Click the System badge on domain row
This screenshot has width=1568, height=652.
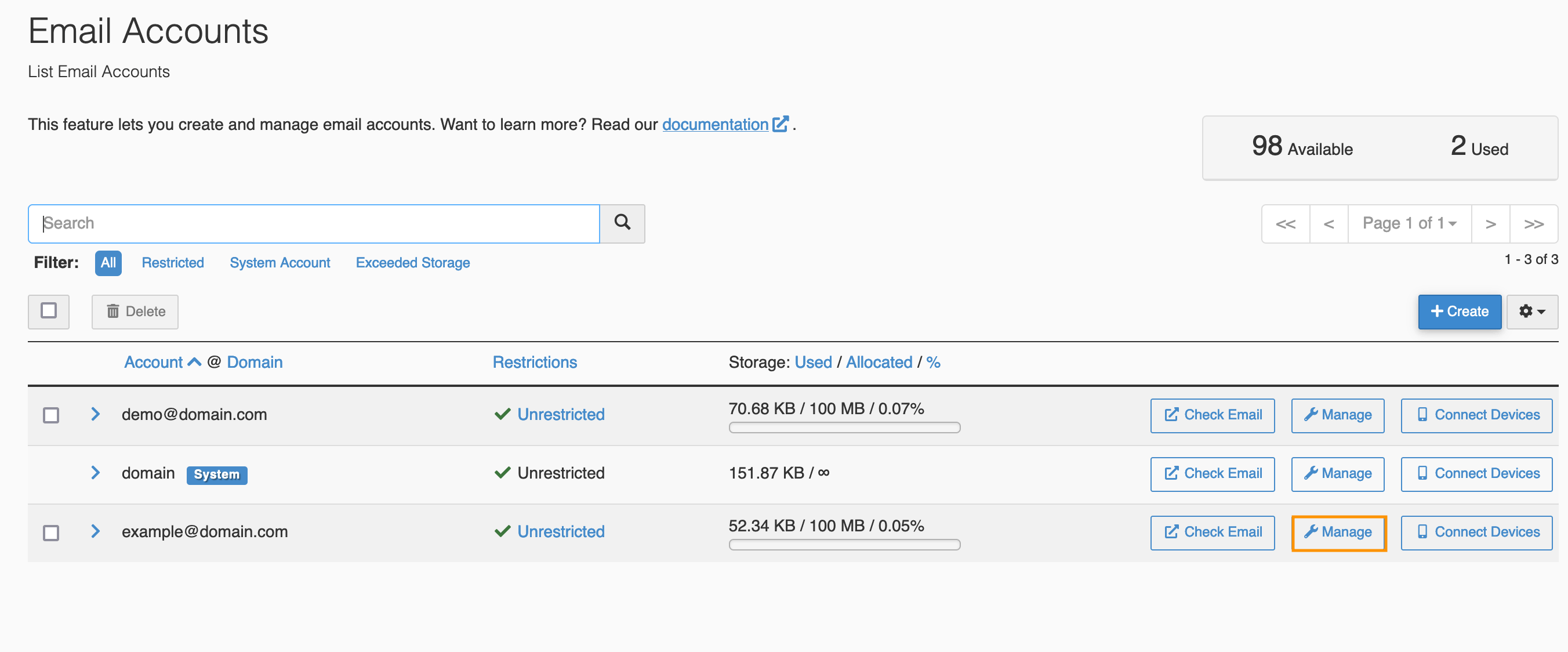[217, 474]
